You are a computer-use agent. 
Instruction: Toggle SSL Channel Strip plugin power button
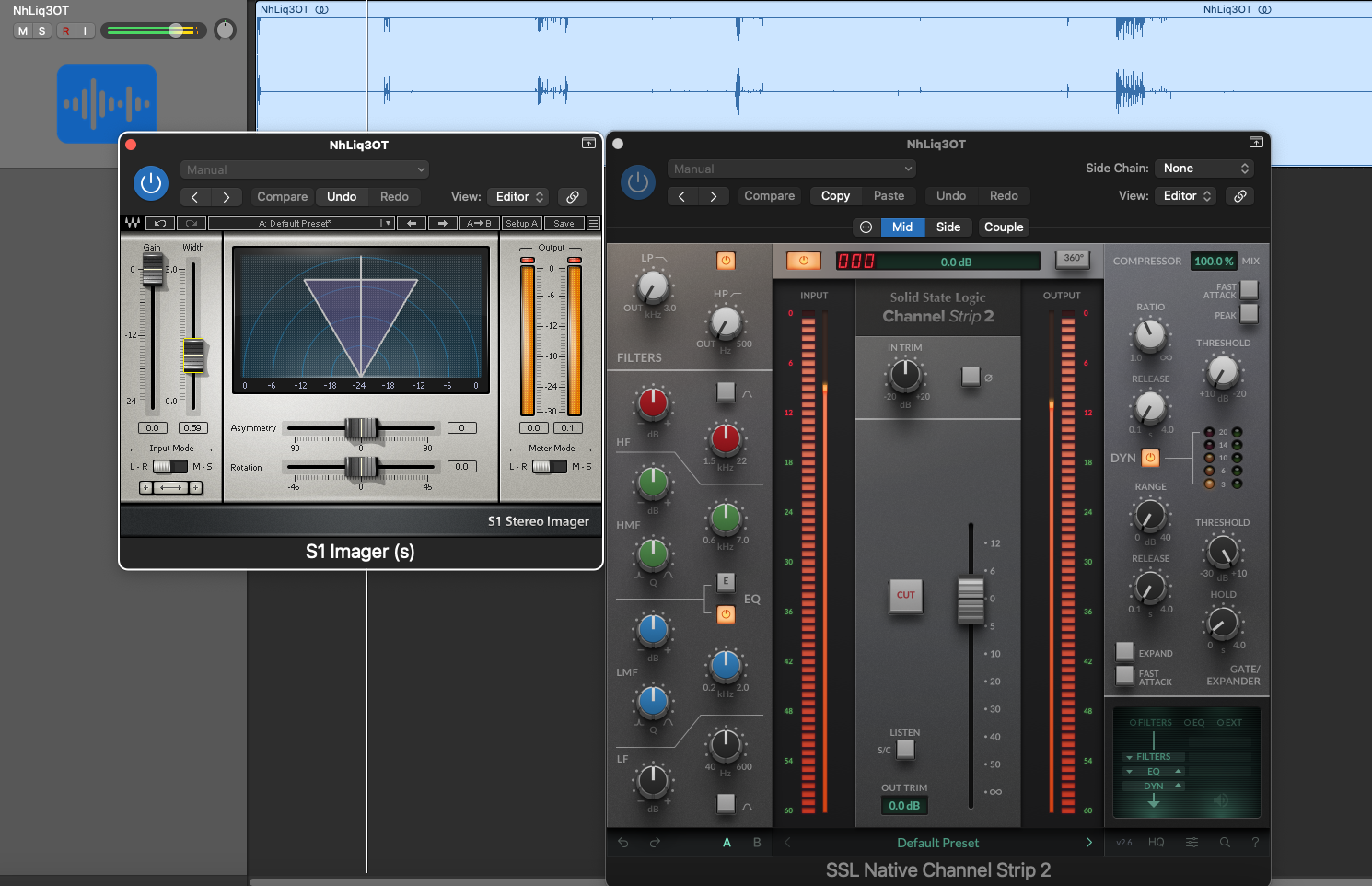pyautogui.click(x=638, y=182)
